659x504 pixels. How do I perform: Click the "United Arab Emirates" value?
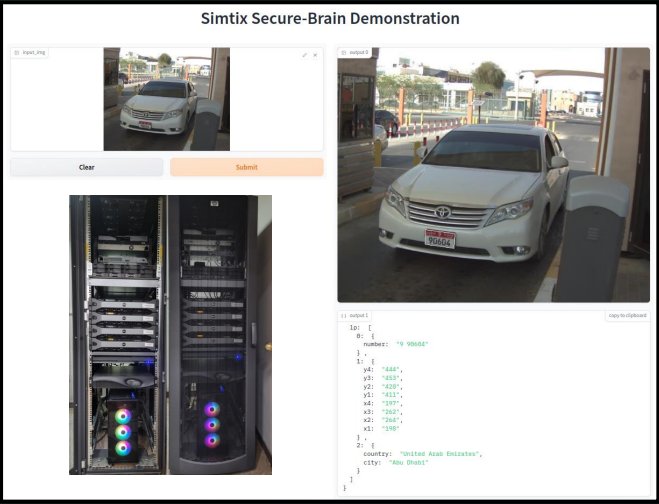439,454
